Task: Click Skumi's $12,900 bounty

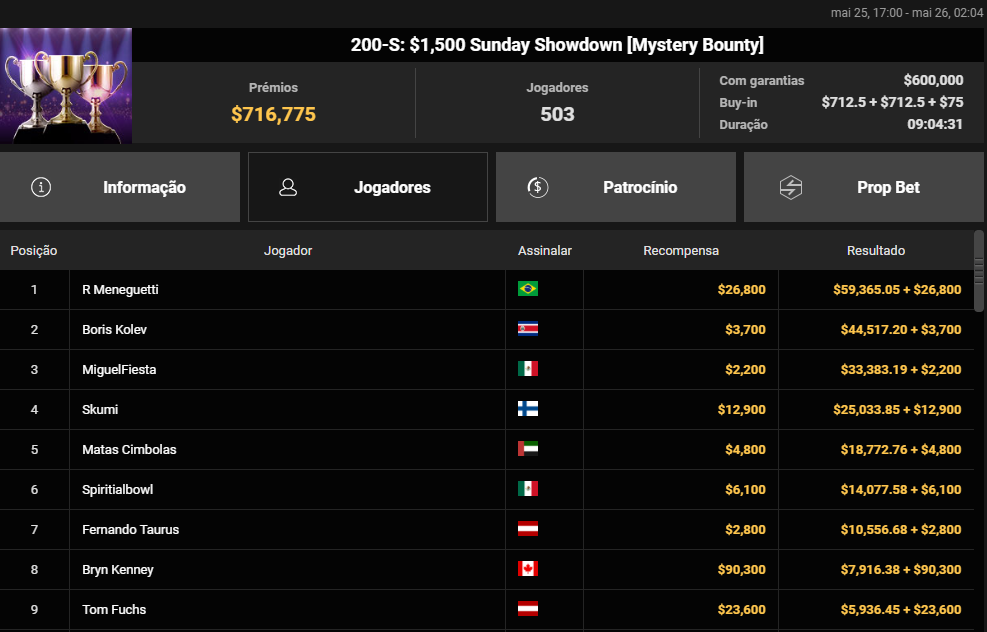Action: [742, 409]
